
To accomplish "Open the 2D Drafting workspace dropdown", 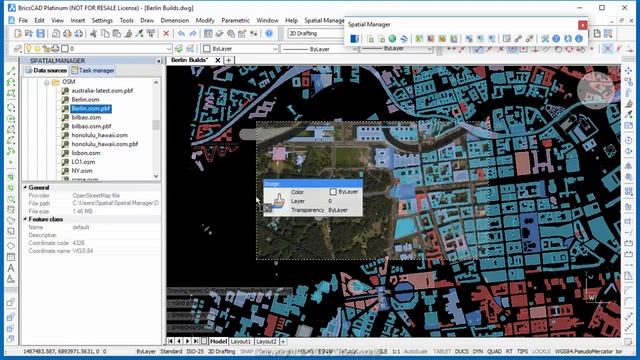I will tap(315, 33).
